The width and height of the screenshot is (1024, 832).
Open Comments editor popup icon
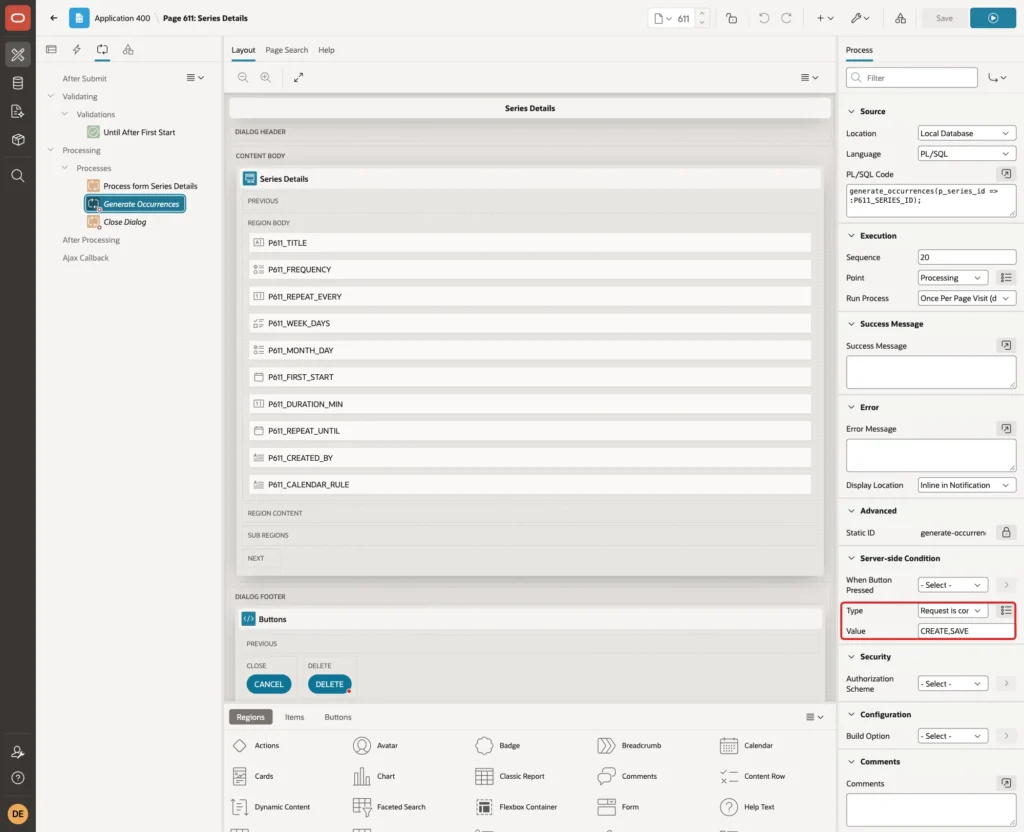point(1006,782)
